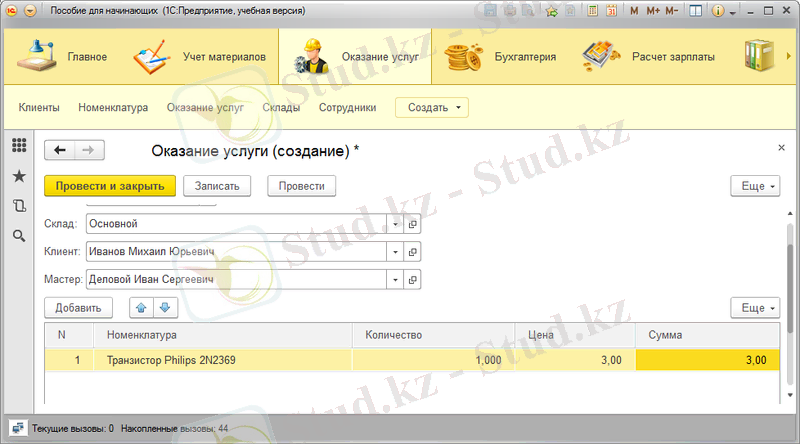Expand the Создать dropdown button

pos(432,108)
